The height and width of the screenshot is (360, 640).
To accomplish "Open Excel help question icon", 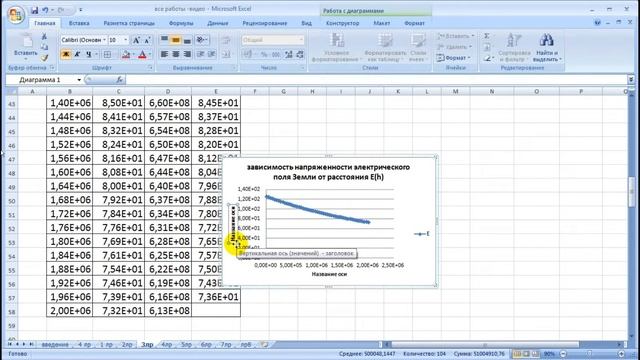I will 598,23.
